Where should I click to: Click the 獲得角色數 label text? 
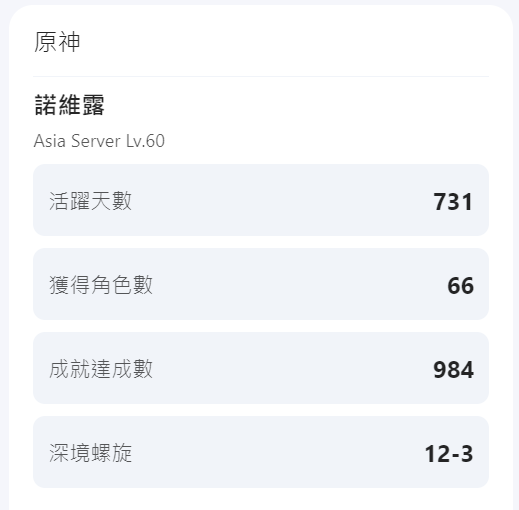click(101, 285)
